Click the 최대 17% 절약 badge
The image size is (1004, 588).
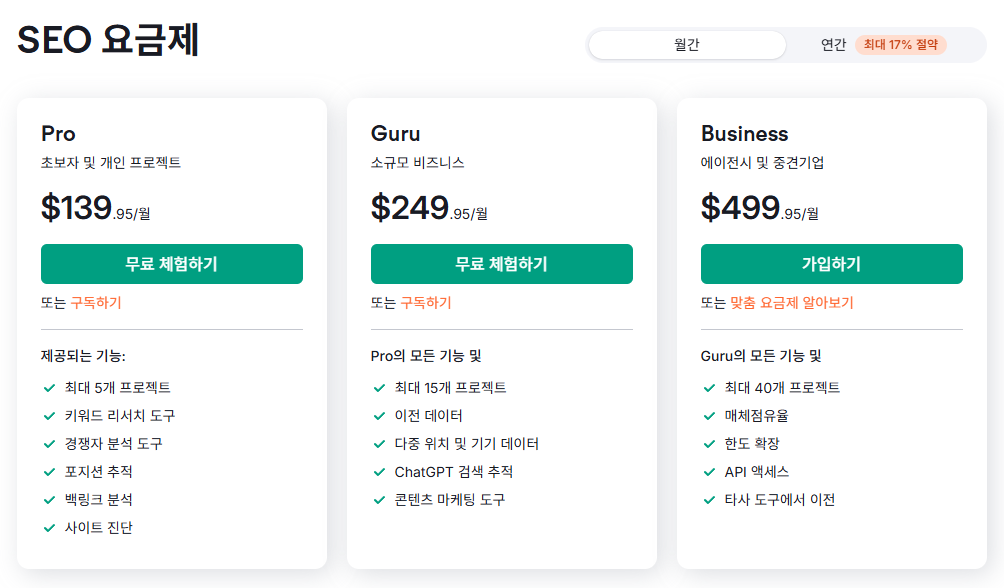pyautogui.click(x=900, y=45)
